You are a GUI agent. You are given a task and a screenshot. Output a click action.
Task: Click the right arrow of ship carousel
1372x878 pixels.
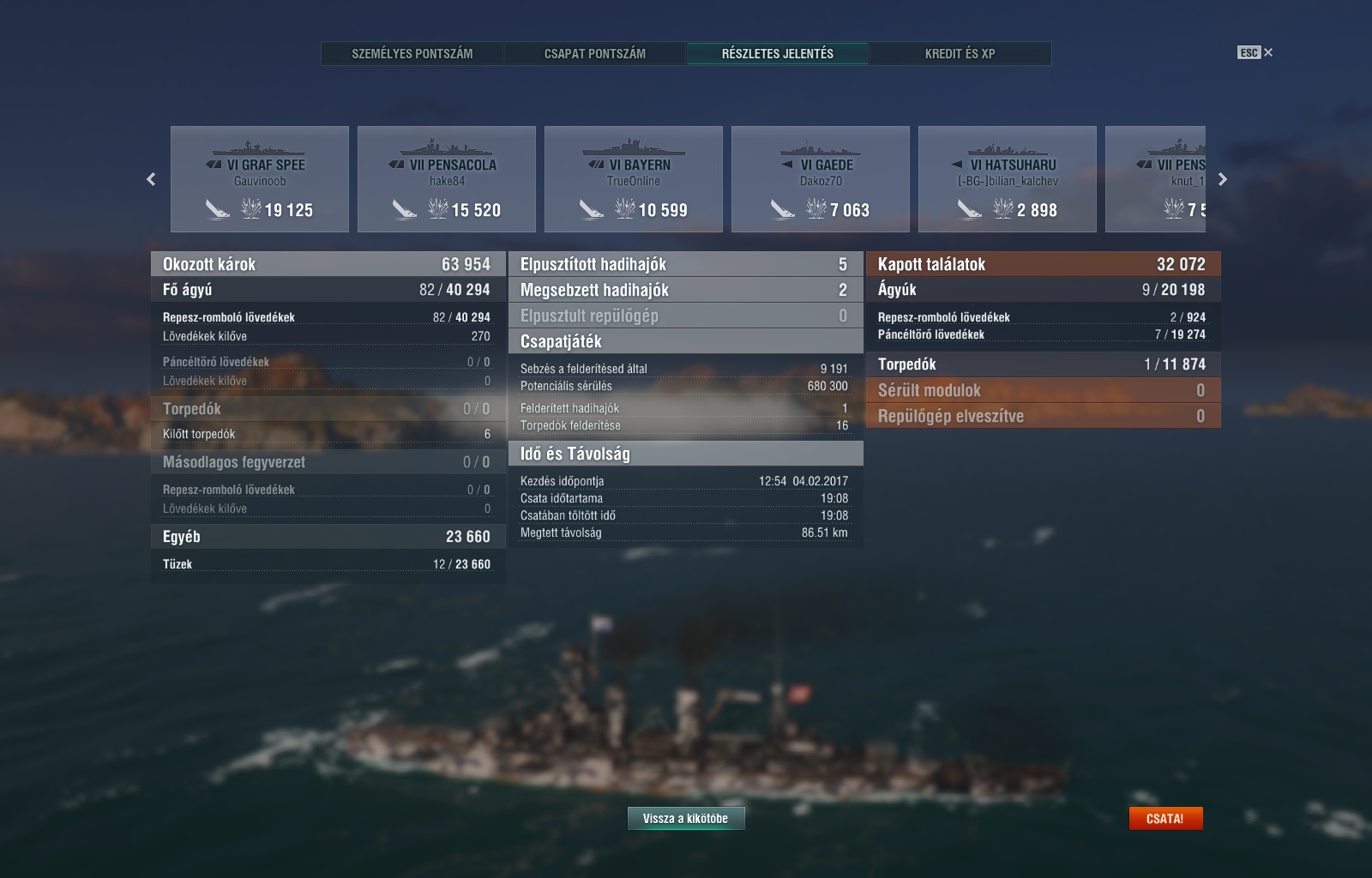tap(1223, 179)
